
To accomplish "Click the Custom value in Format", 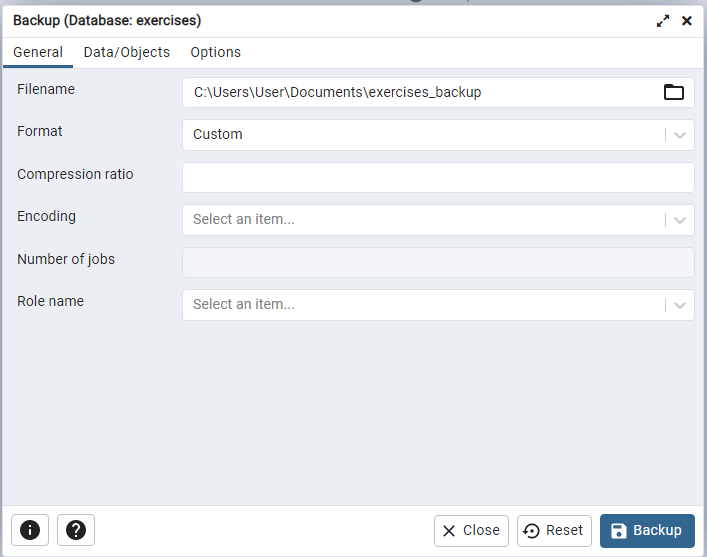I will tap(218, 135).
